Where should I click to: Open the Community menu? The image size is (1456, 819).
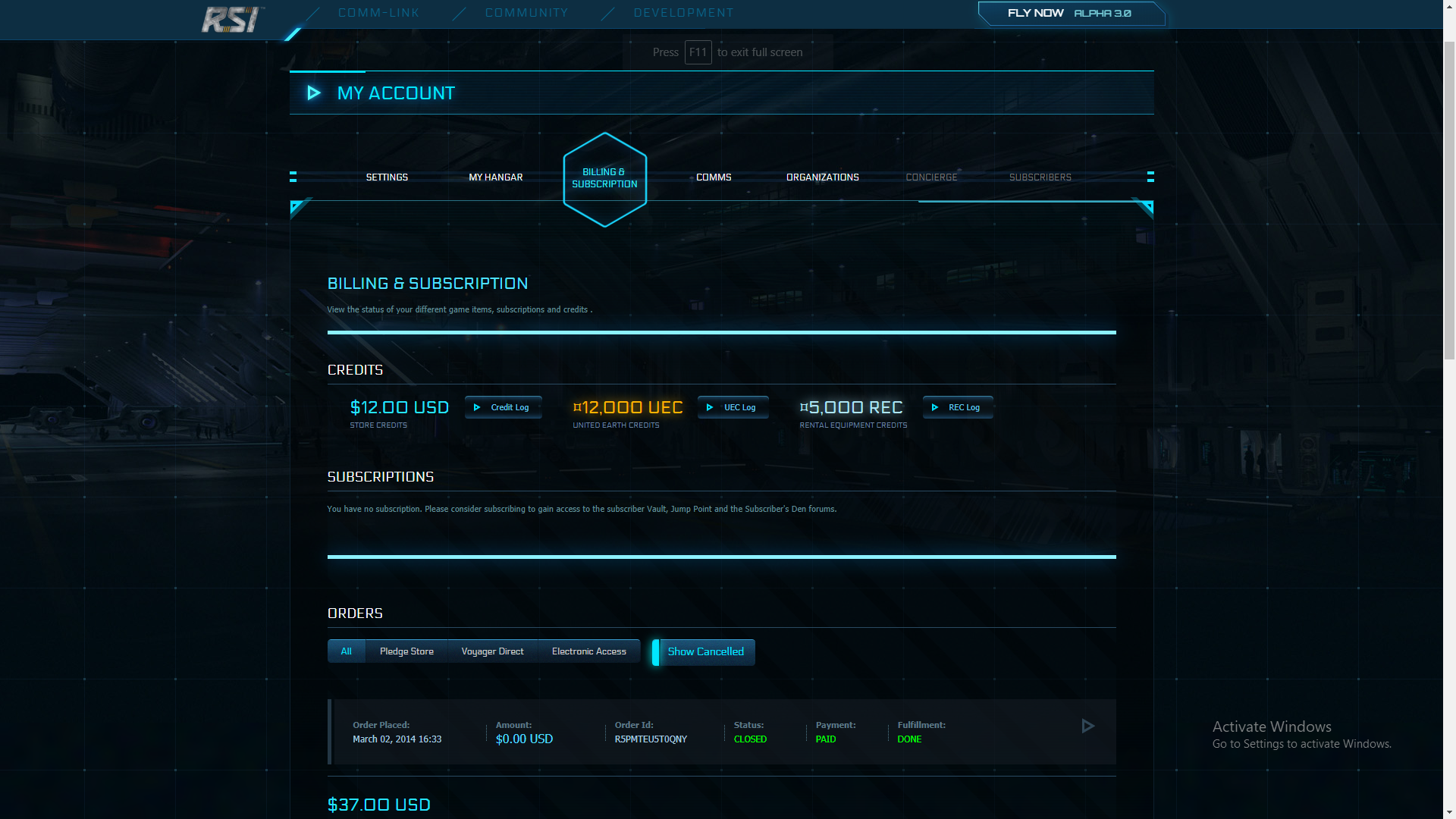[526, 13]
